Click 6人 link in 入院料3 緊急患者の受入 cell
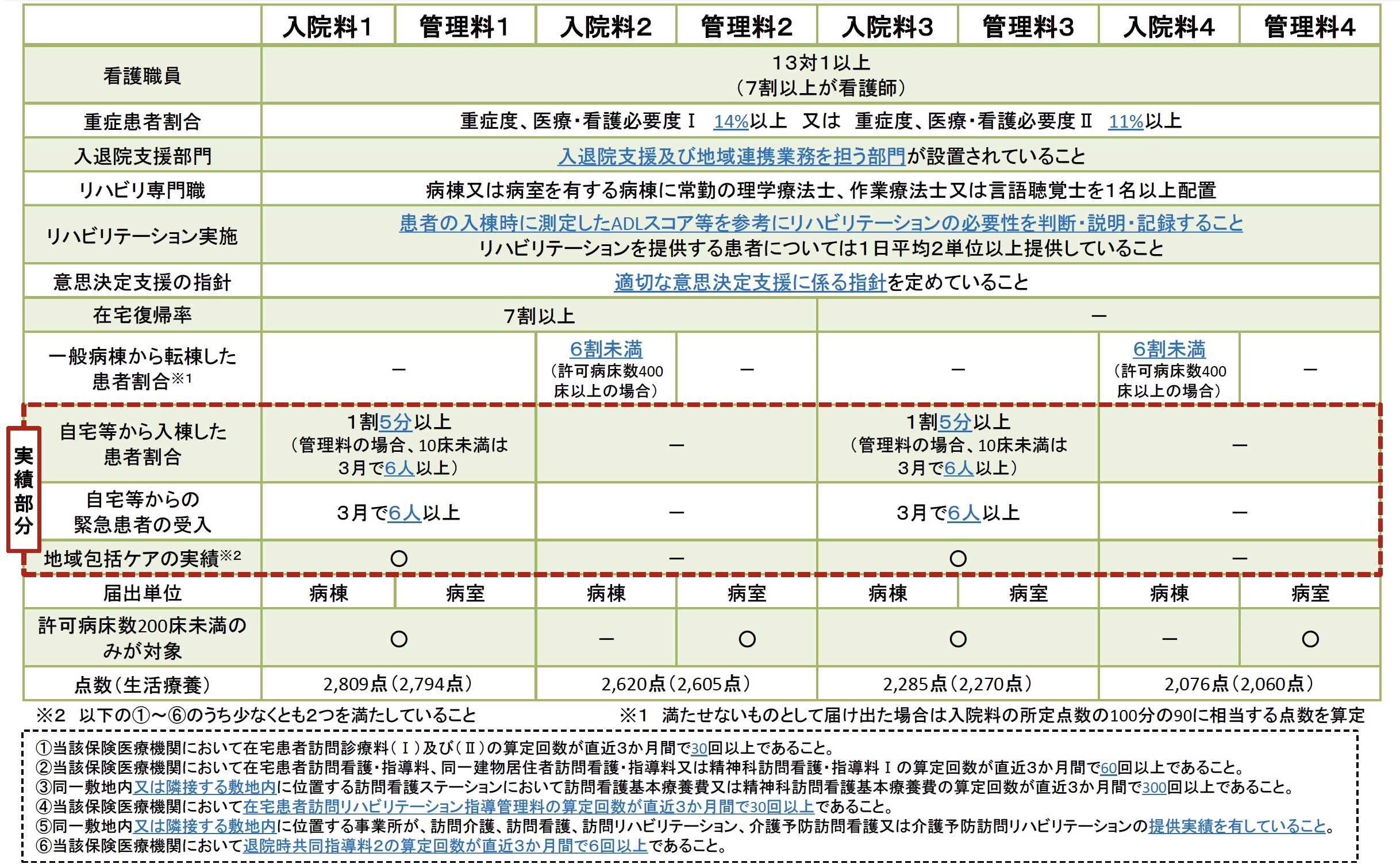Viewport: 1400px width, 864px height. (964, 513)
